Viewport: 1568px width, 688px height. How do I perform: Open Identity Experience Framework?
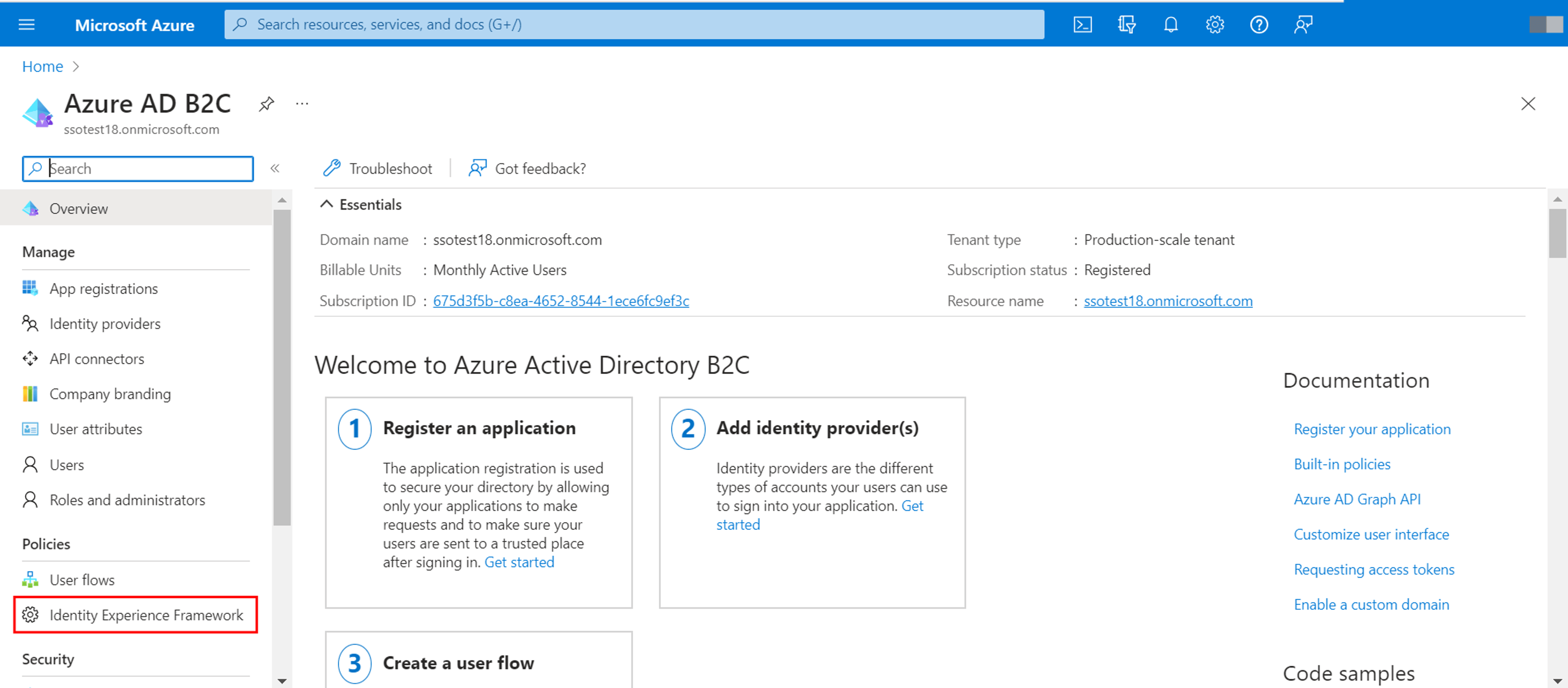click(136, 615)
